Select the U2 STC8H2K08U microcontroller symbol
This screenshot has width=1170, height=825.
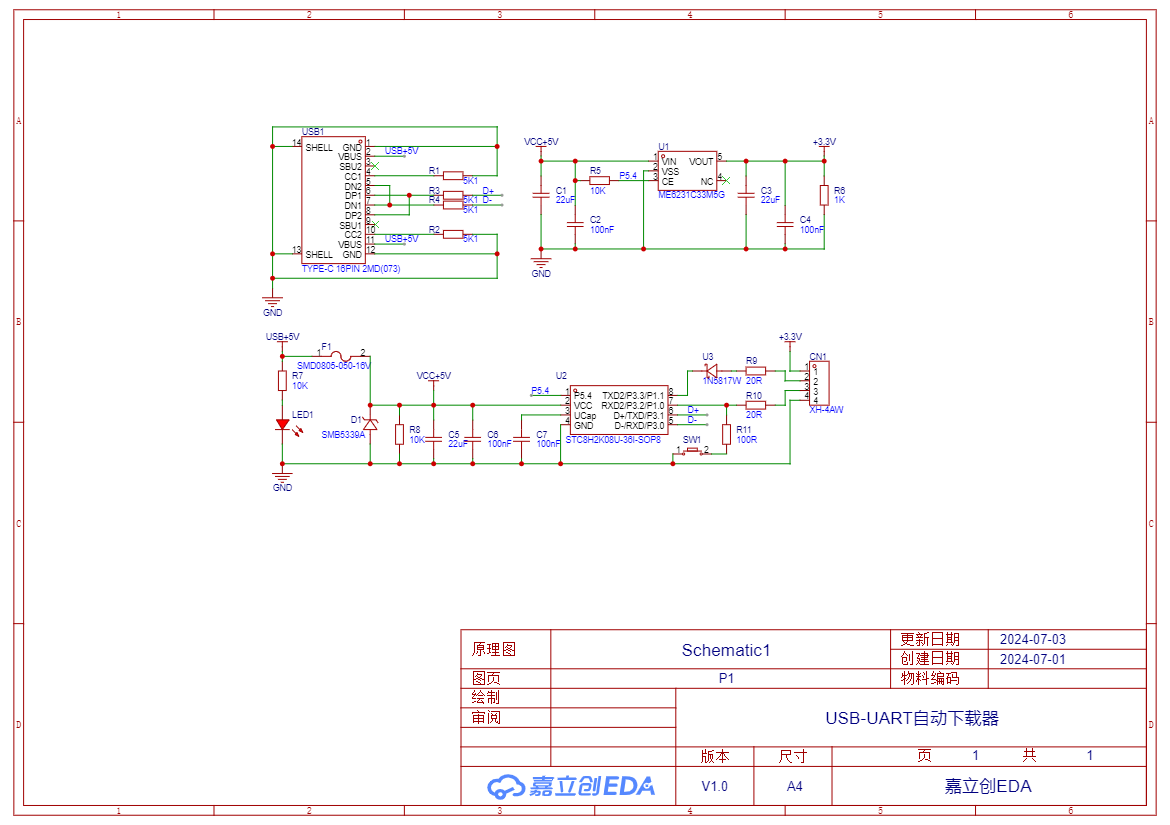(x=619, y=410)
